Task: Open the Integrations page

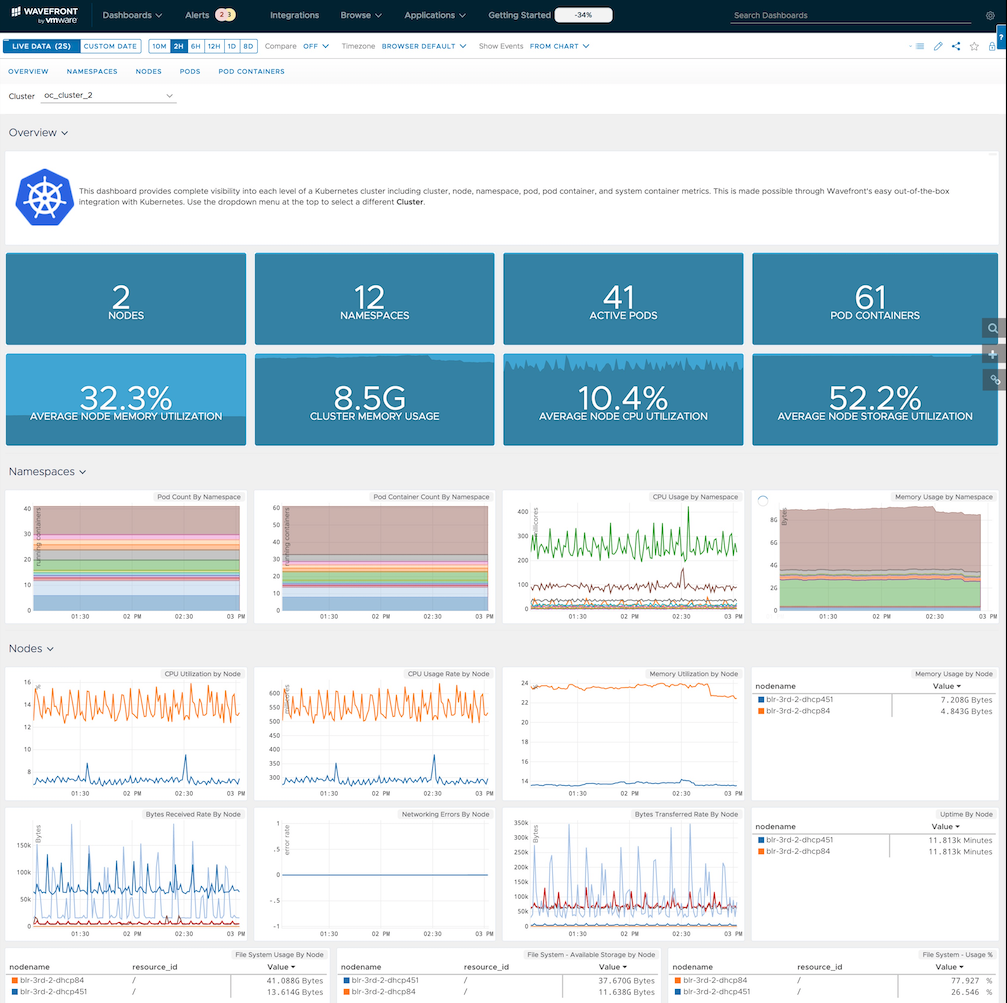Action: click(294, 16)
